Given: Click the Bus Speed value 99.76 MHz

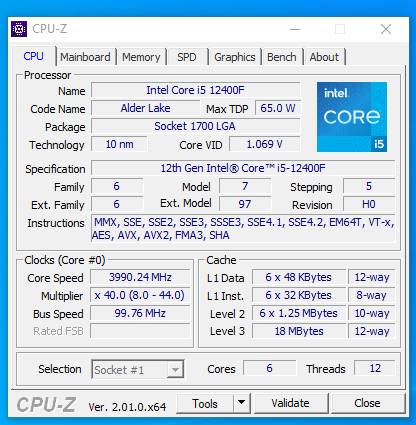Looking at the screenshot, I should (x=140, y=313).
